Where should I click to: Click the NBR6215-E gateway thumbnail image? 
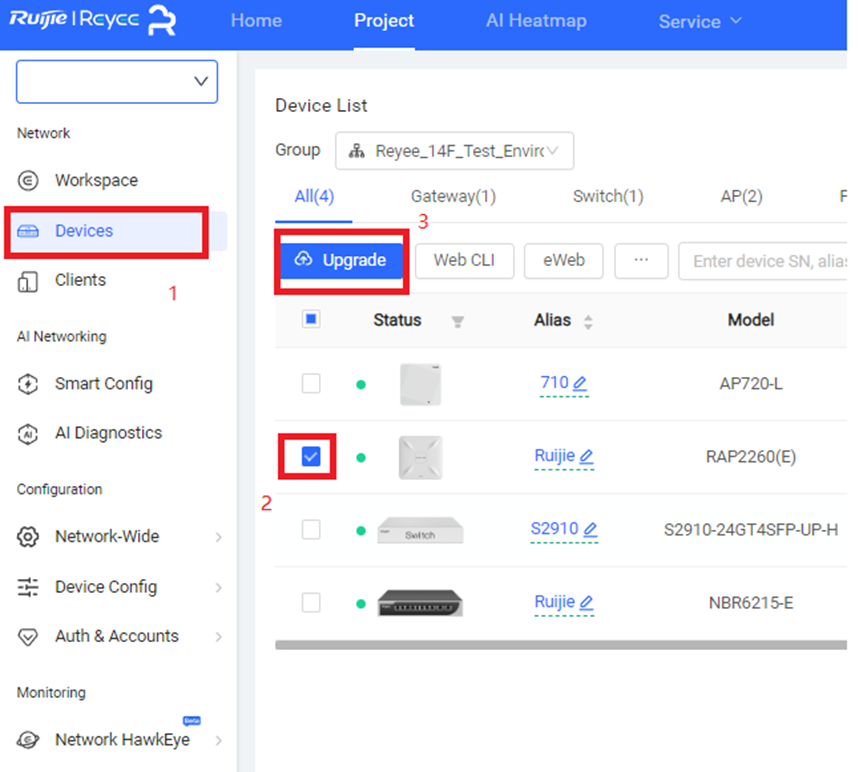420,603
